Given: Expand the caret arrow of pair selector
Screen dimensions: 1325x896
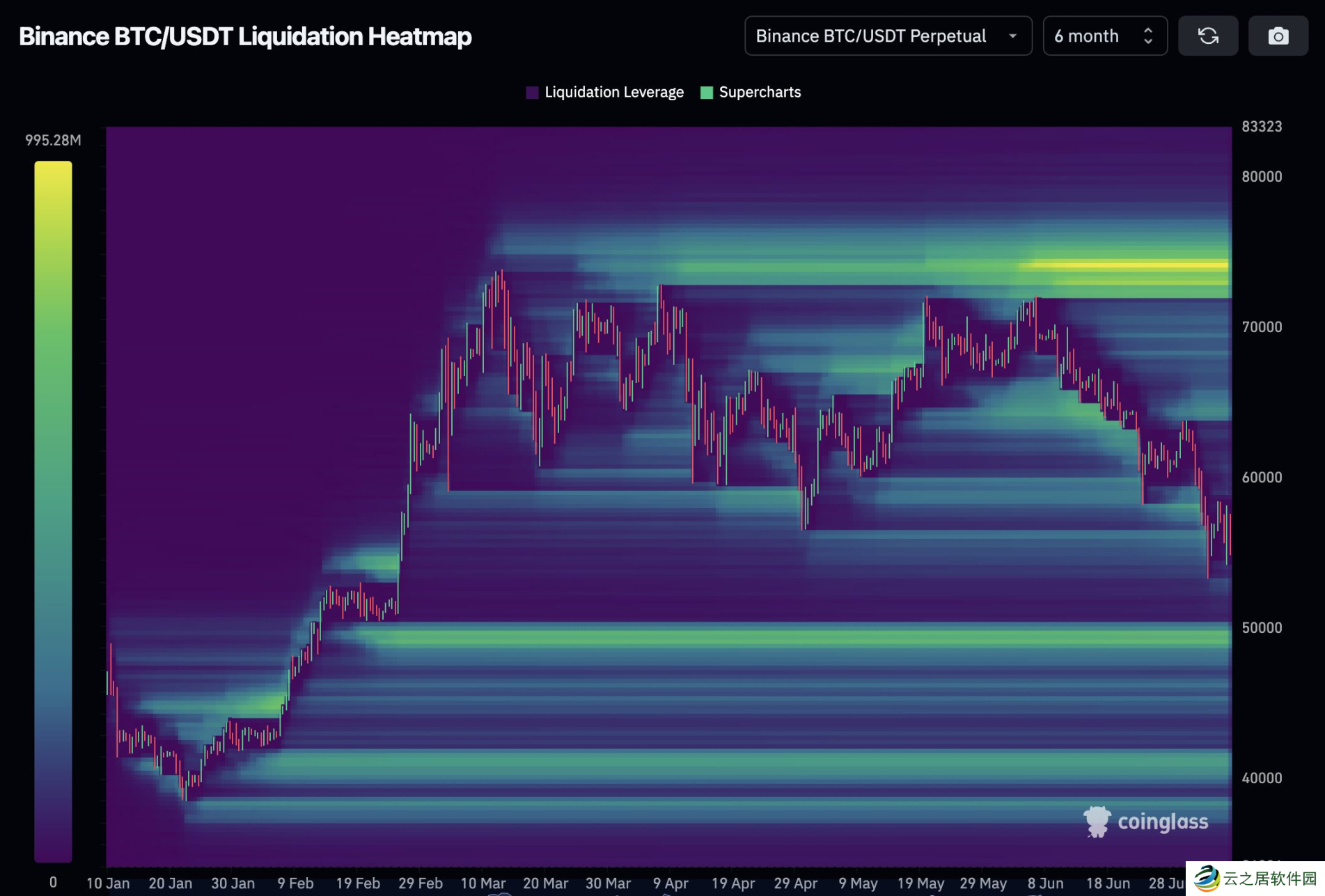Looking at the screenshot, I should (x=1013, y=36).
